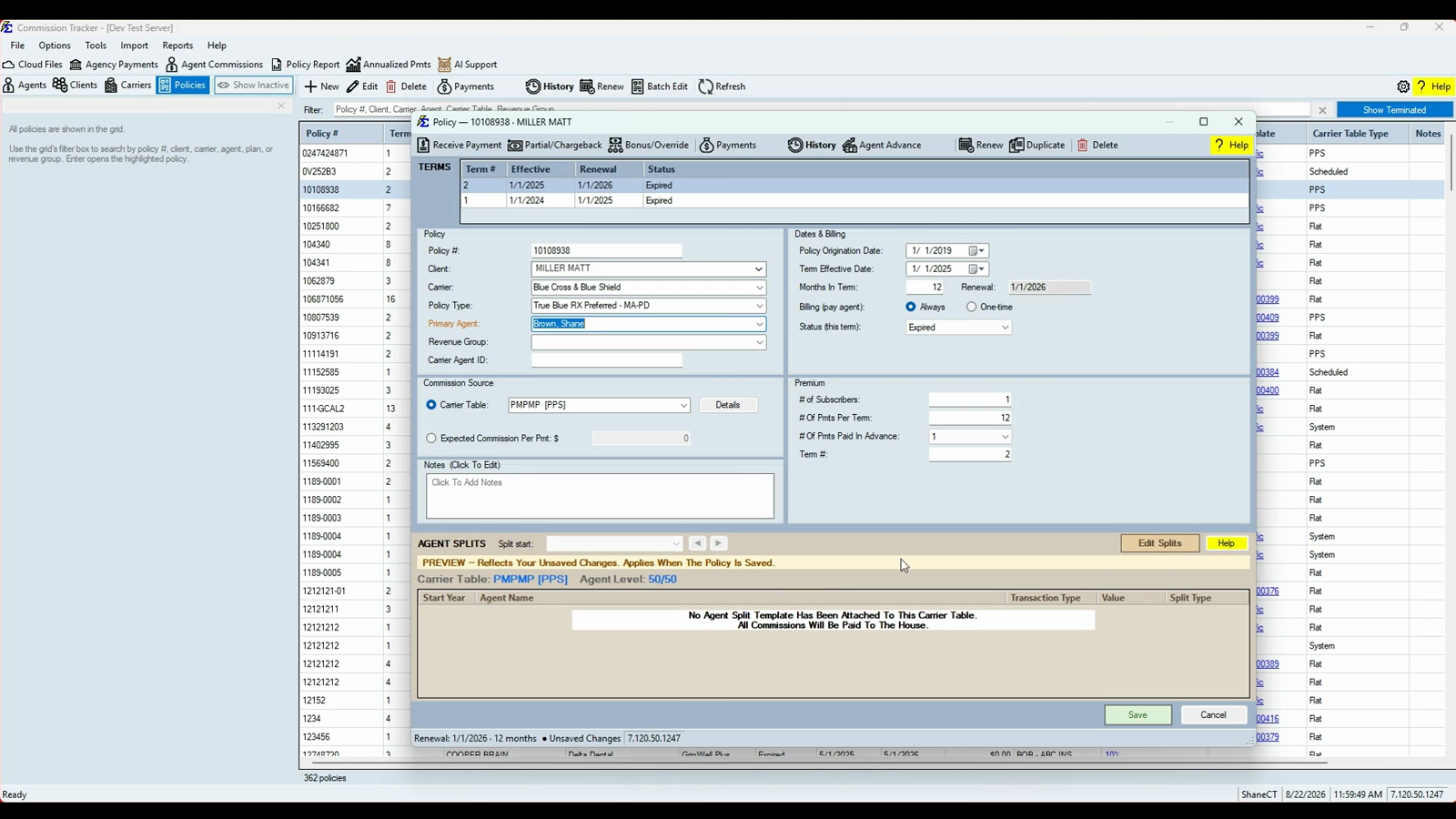This screenshot has height=819, width=1456.
Task: Expand the Primary Agent dropdown
Action: 758,324
